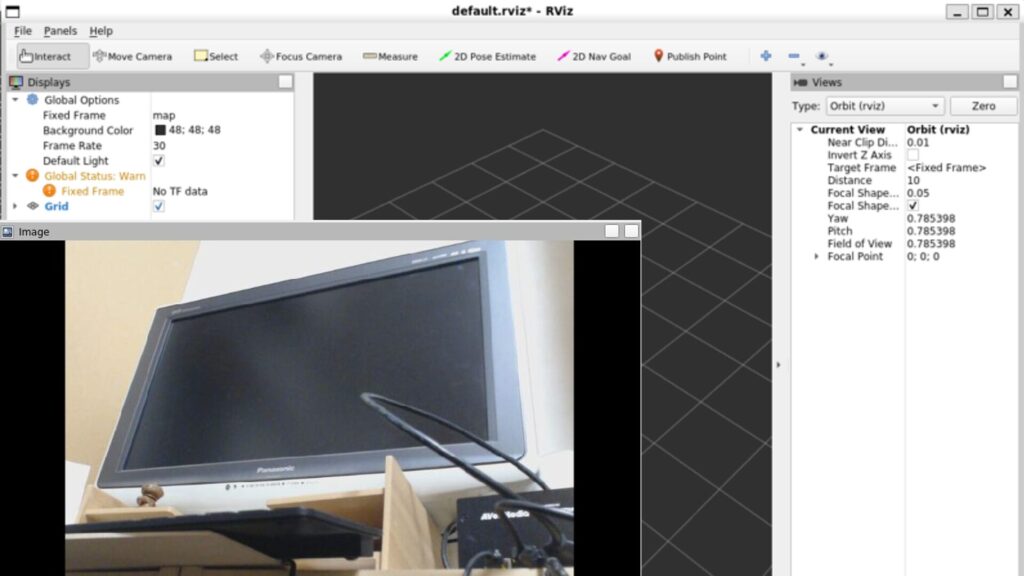Expand the Focal Point property
This screenshot has height=576, width=1024.
817,257
